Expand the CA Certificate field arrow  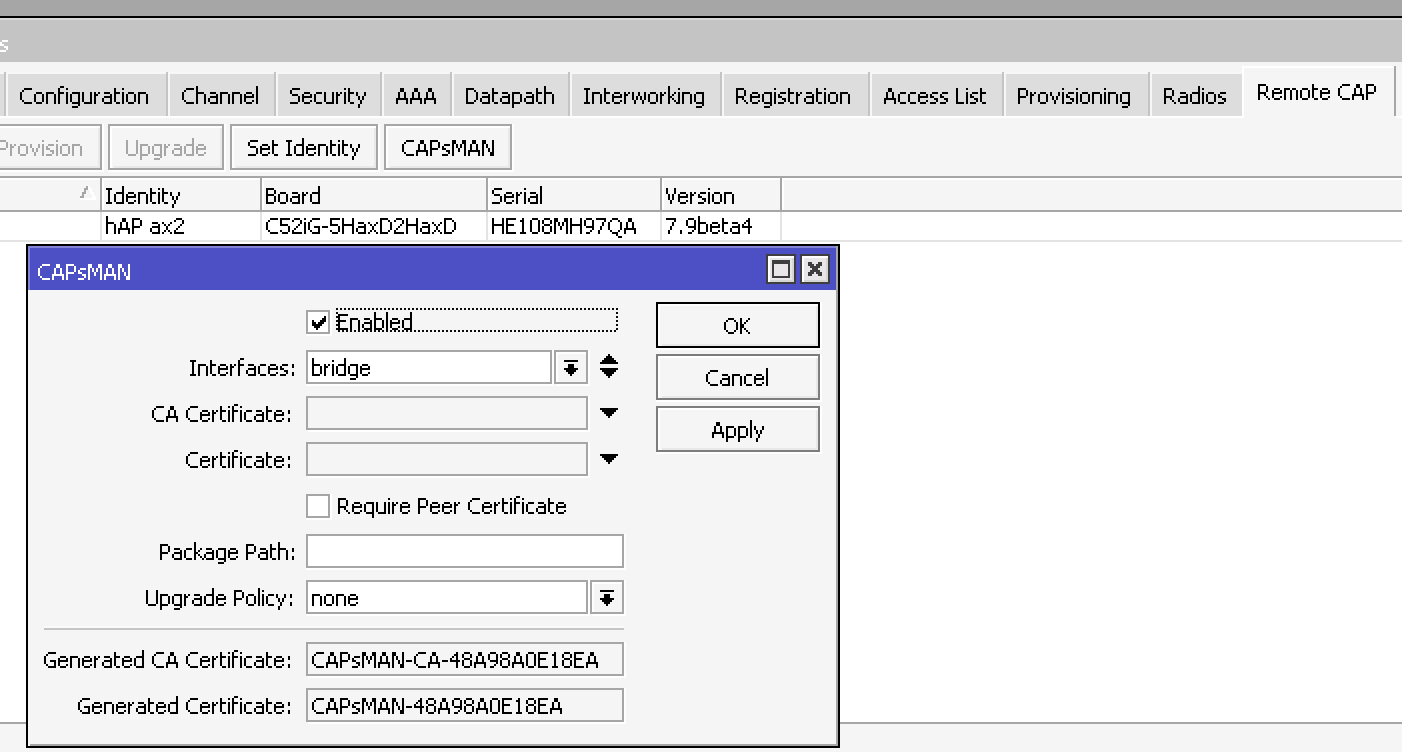[609, 414]
